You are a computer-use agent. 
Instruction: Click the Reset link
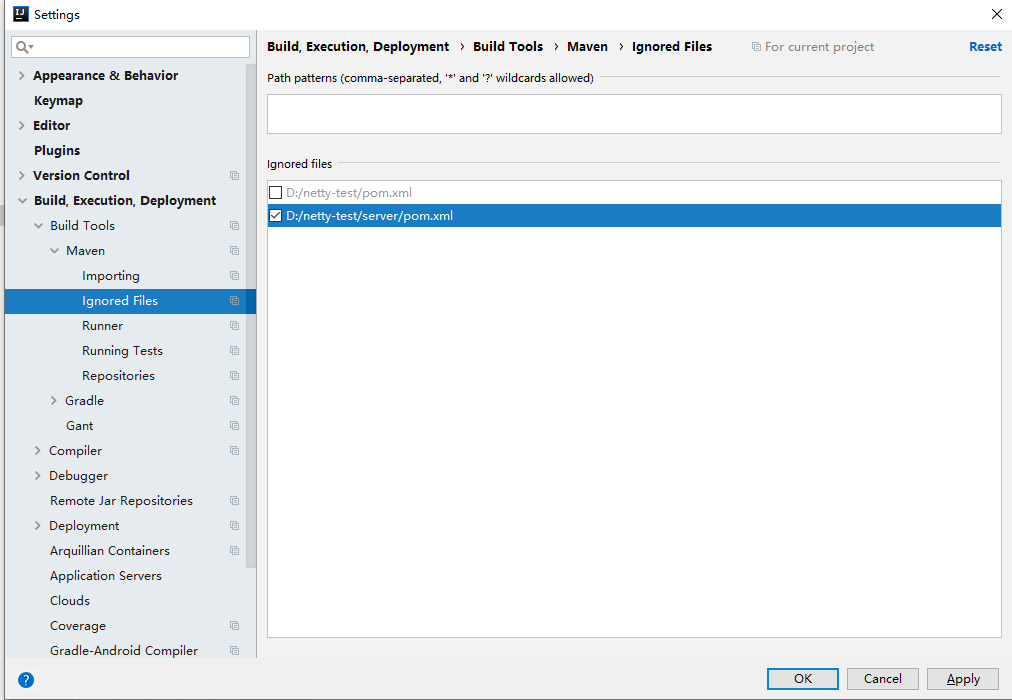pos(985,47)
